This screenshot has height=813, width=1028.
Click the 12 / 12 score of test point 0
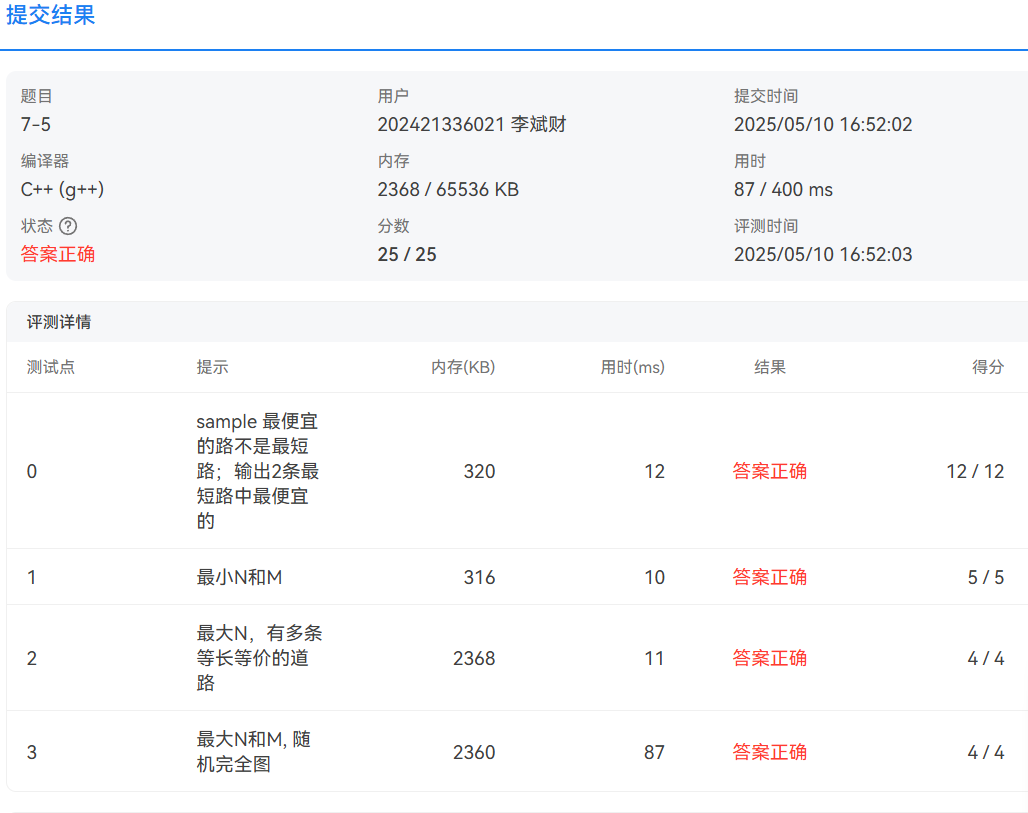[x=975, y=471]
